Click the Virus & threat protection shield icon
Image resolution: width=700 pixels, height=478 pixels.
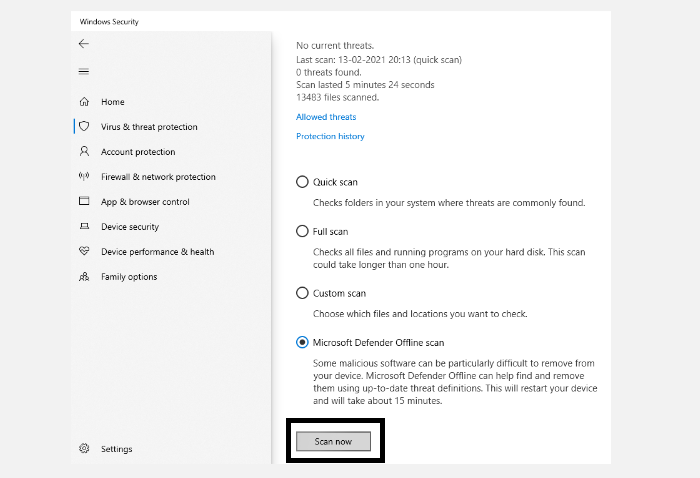[x=84, y=126]
